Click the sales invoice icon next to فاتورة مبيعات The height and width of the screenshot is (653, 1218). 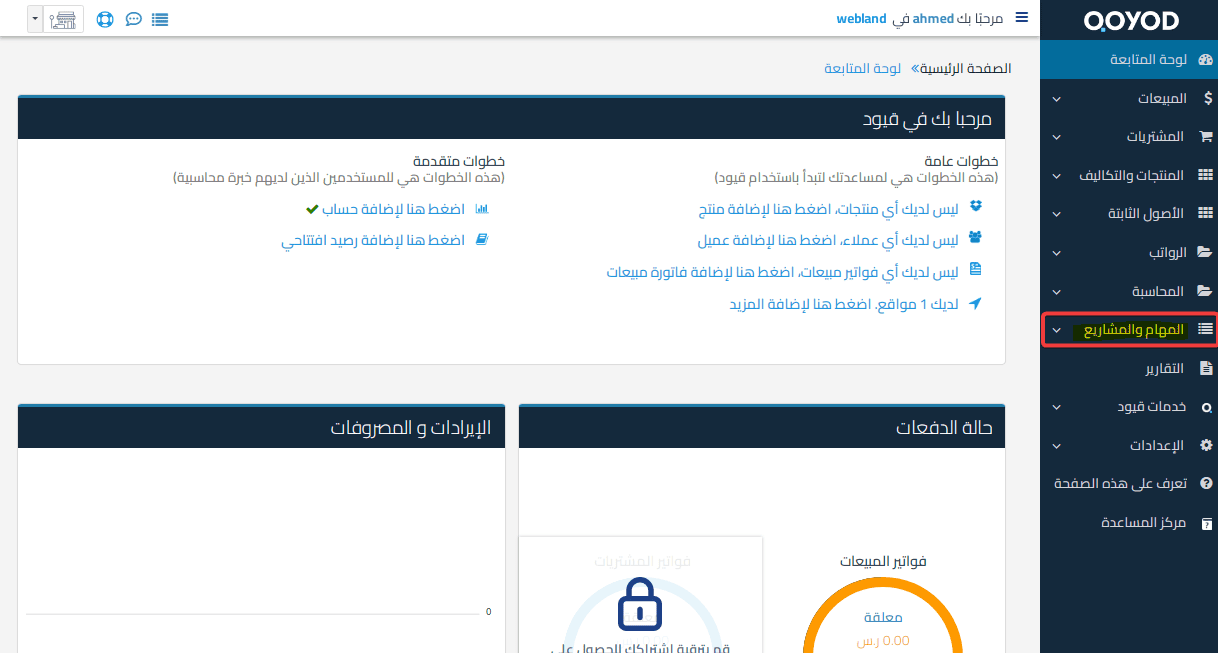974,270
